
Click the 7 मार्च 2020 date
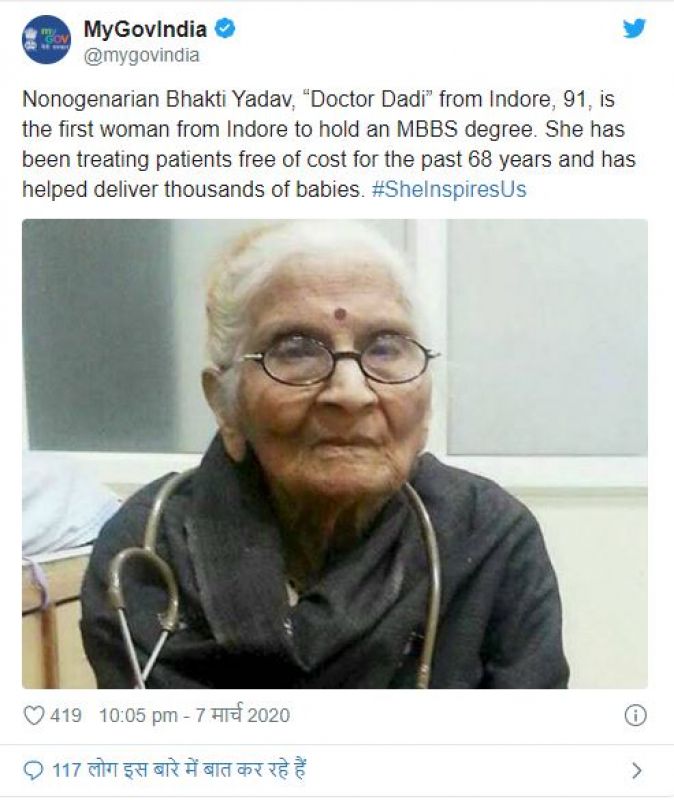coord(243,715)
